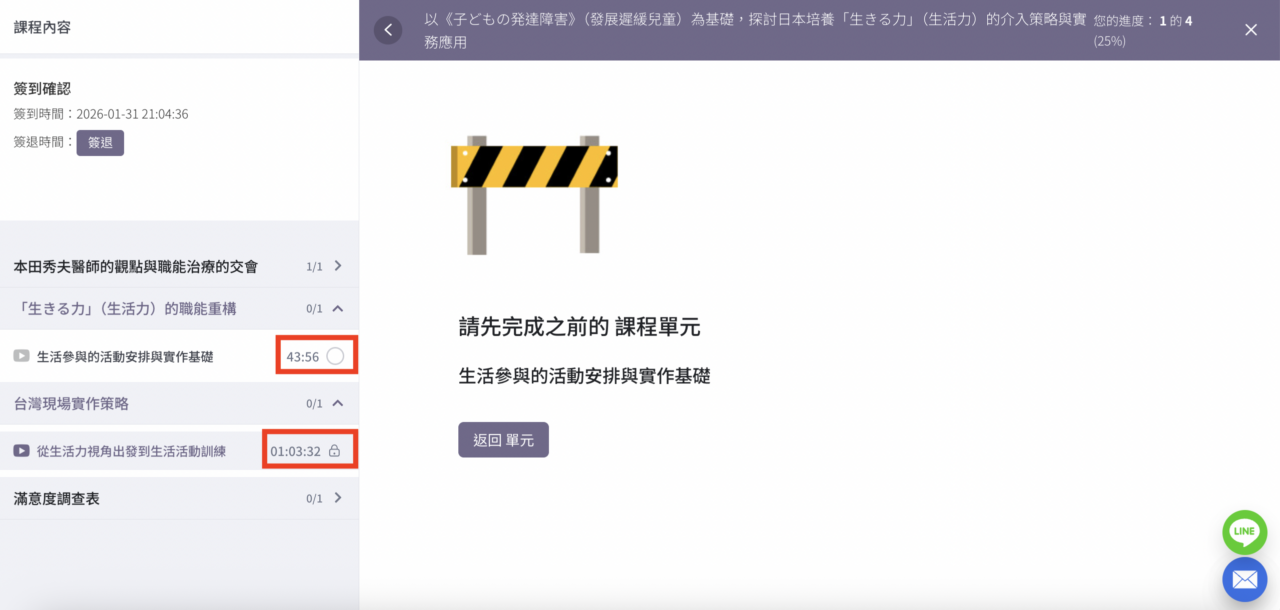Click the 課程內容 panel heading
Viewport: 1280px width, 610px height.
coord(42,27)
